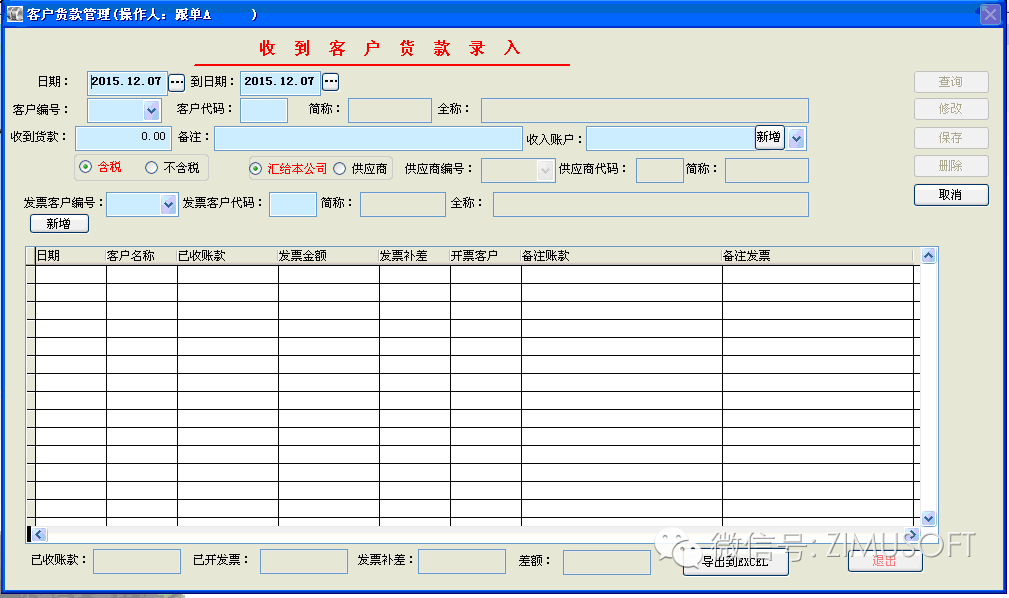Click the table's scroll right arrow

pos(911,535)
